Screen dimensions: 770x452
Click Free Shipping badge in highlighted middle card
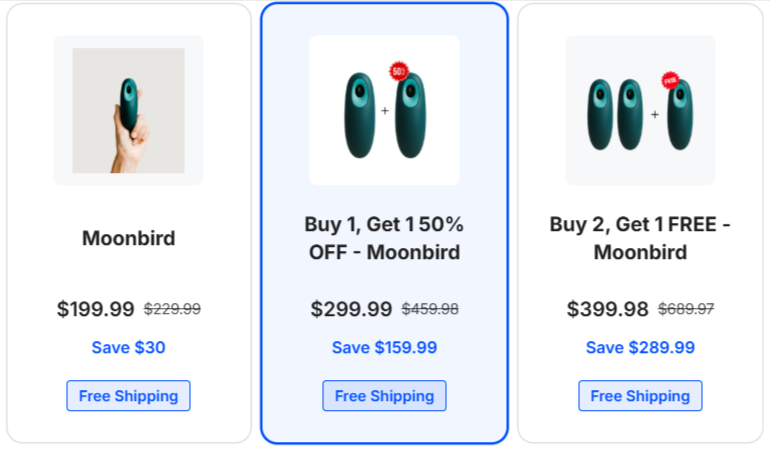384,396
